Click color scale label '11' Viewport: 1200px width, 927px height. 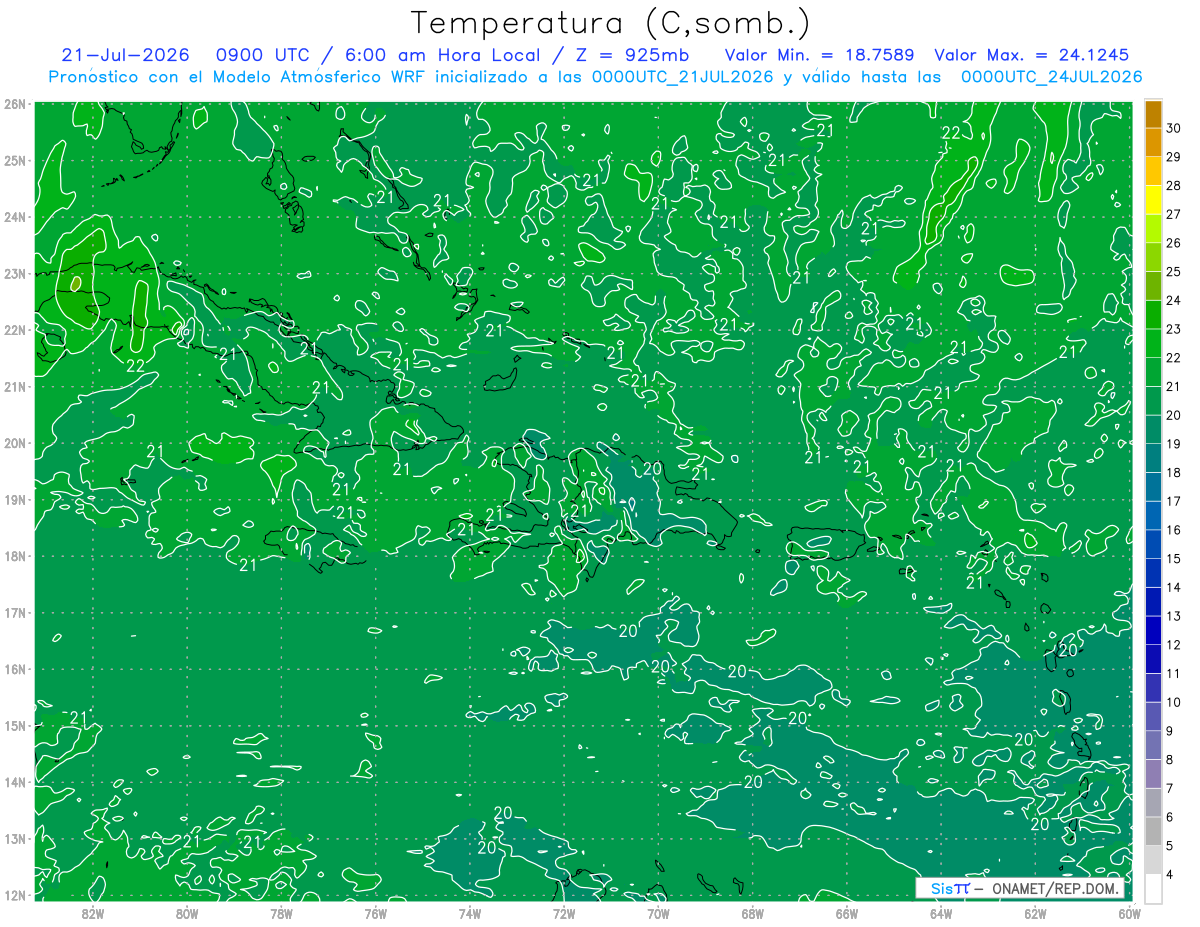[x=1174, y=673]
